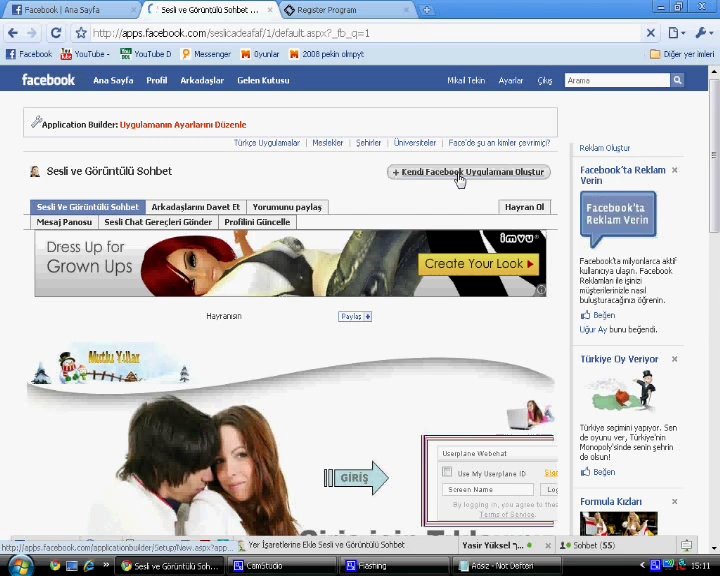Open Uygulamanın Ayarlarını Düzenle link
The width and height of the screenshot is (720, 576).
tap(183, 124)
